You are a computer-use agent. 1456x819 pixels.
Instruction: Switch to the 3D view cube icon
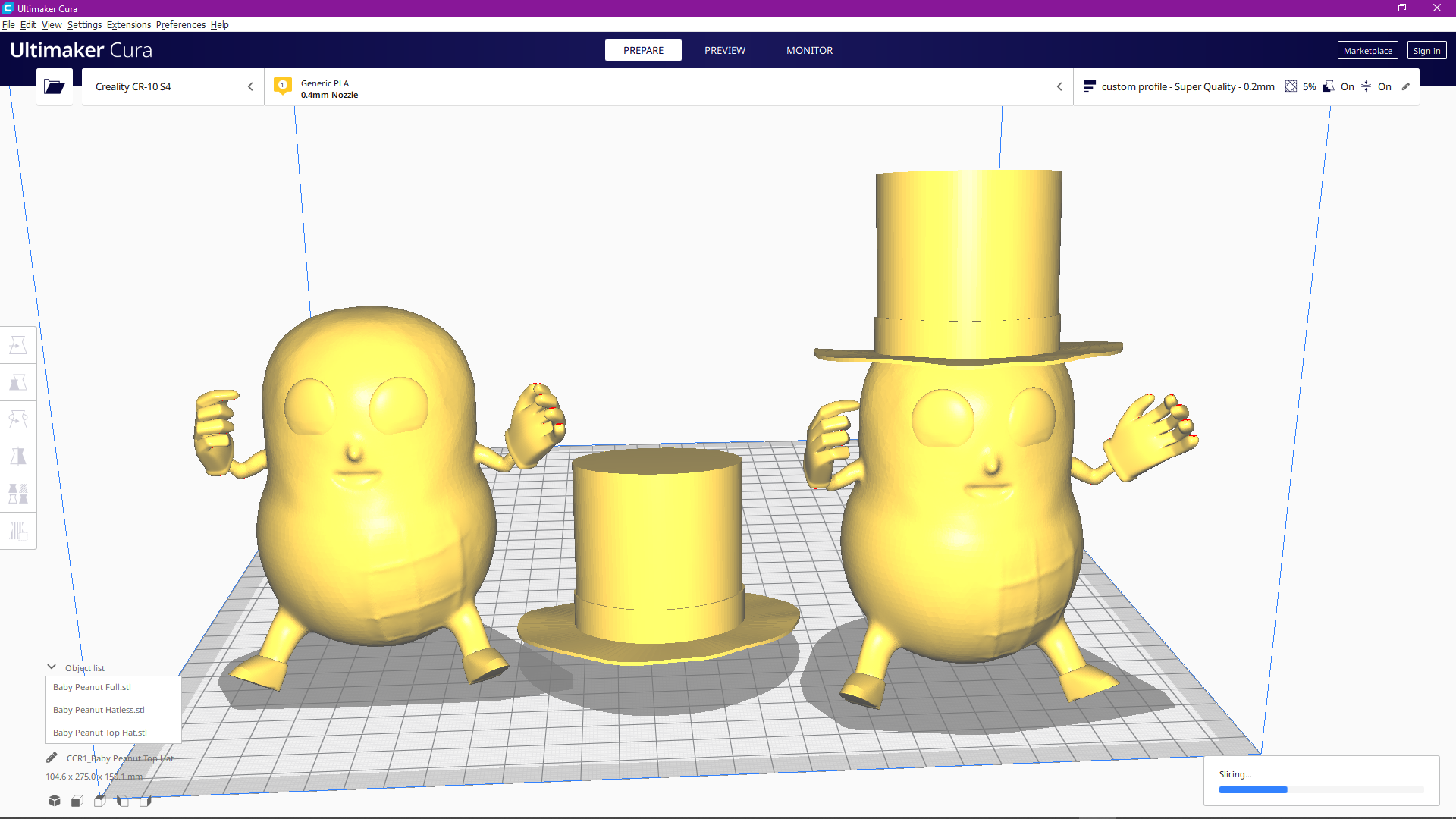coord(55,801)
